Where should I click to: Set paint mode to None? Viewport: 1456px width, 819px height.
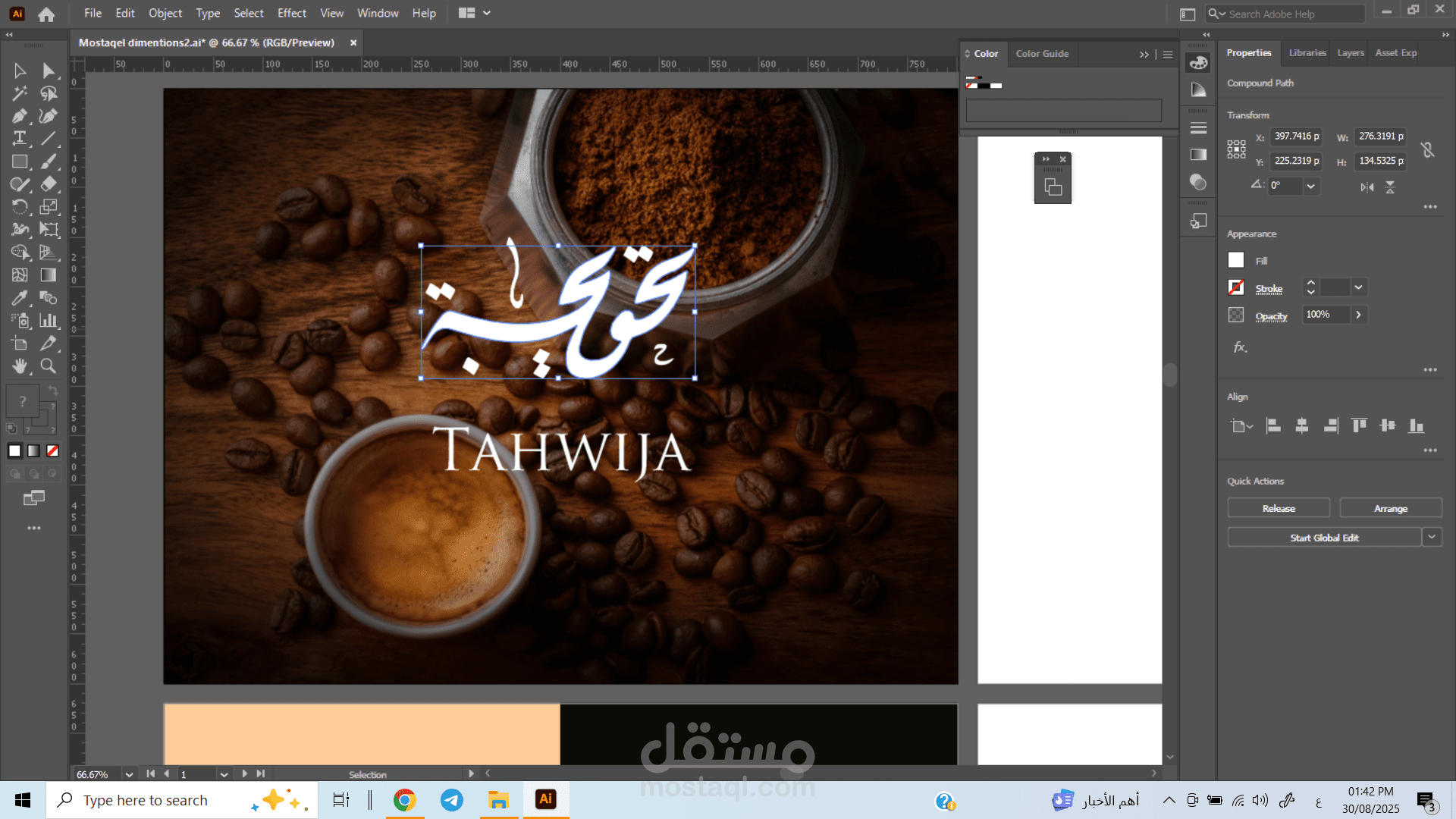point(52,451)
